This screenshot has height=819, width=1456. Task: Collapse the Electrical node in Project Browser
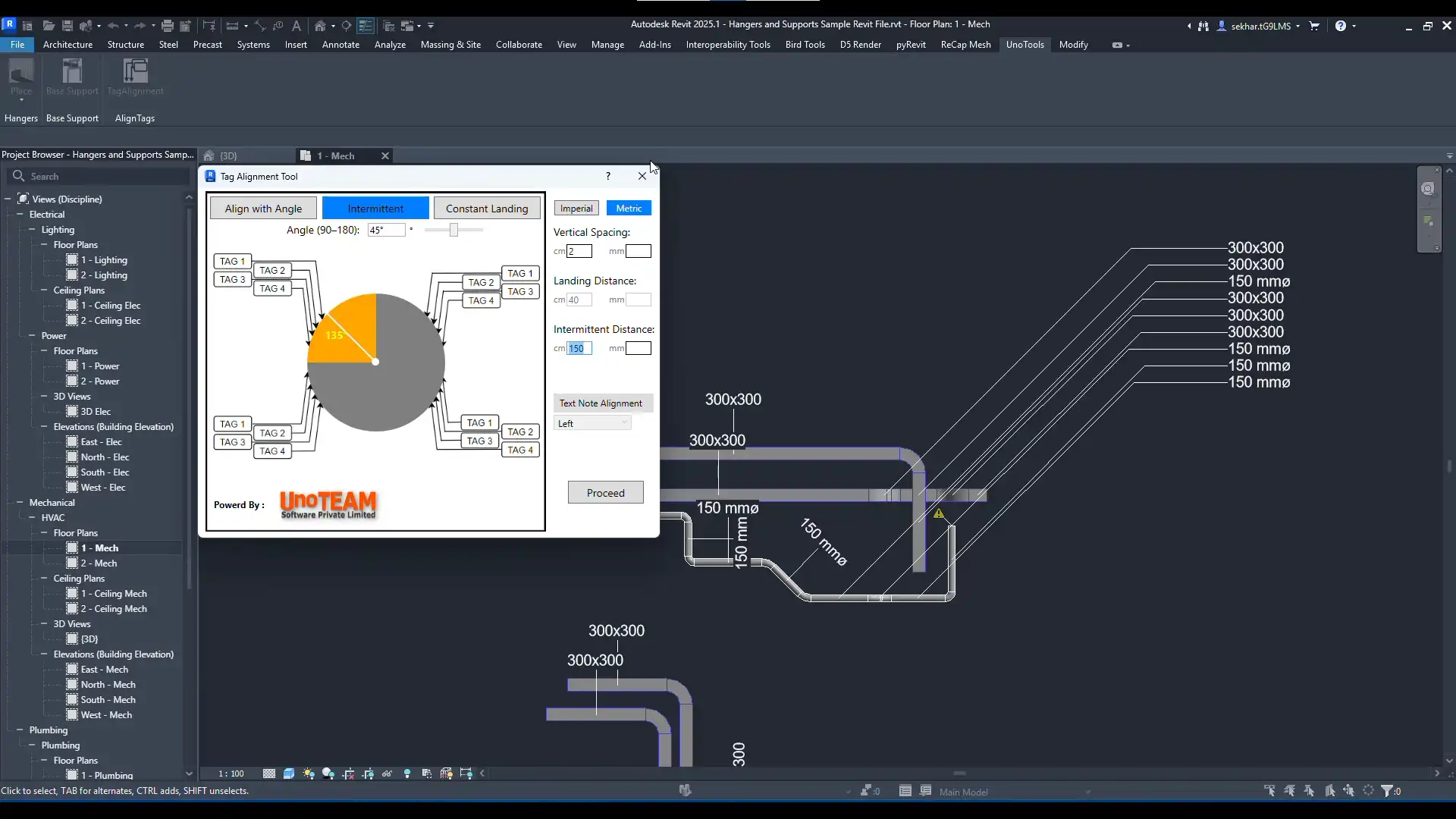[x=20, y=215]
